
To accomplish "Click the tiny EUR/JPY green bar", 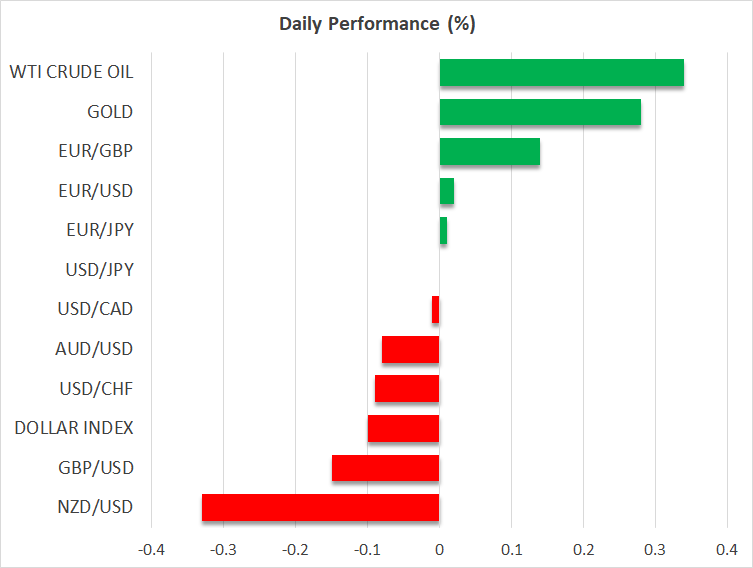I will point(443,231).
